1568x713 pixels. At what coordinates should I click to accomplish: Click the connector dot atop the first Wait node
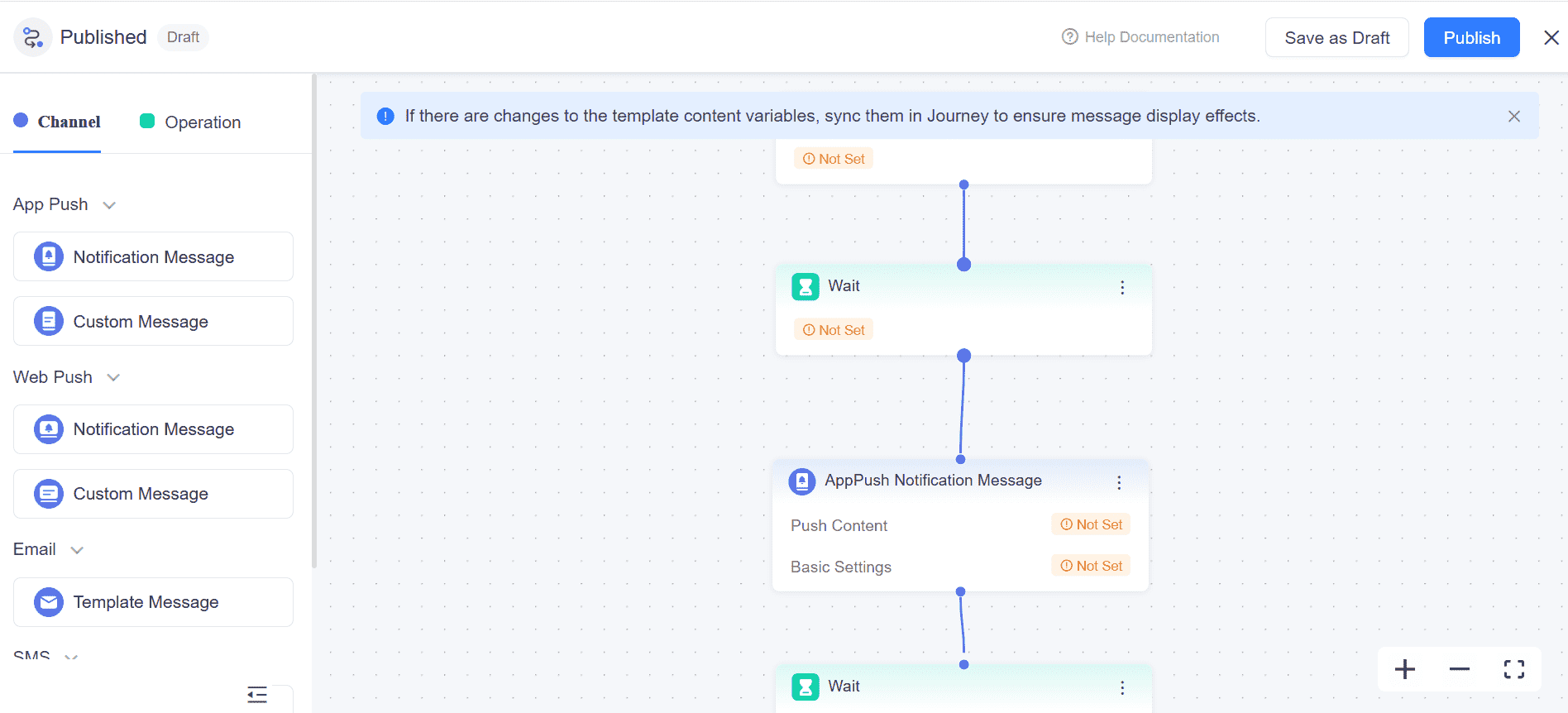(963, 265)
